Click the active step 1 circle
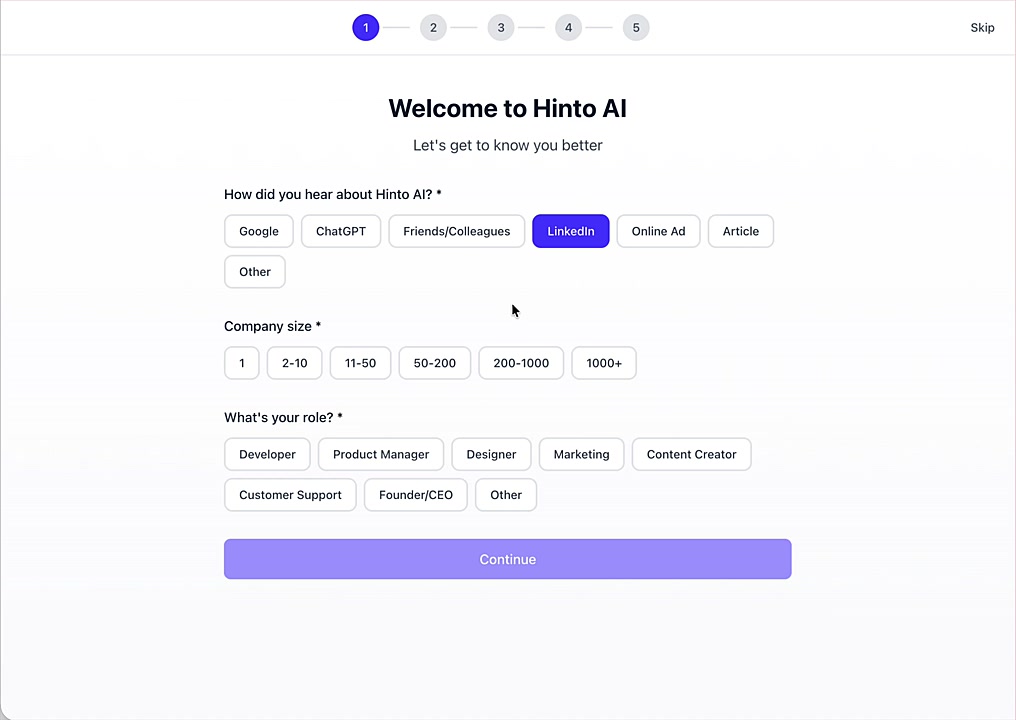This screenshot has width=1016, height=720. pos(365,28)
